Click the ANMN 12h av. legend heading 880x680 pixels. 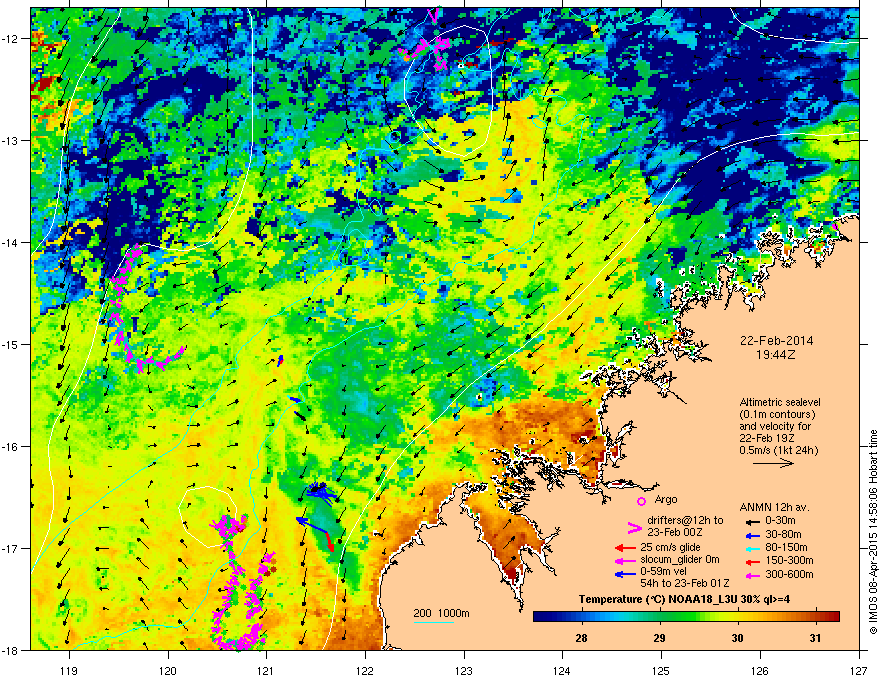774,507
